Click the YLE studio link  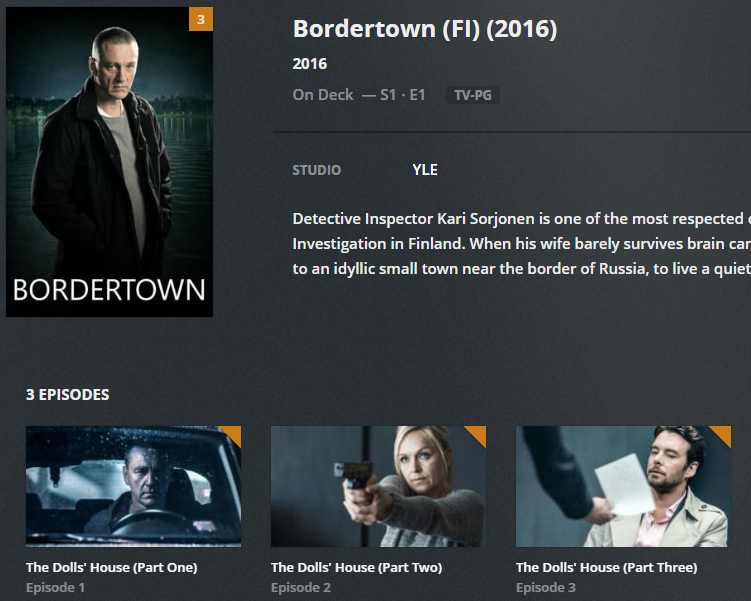(425, 170)
